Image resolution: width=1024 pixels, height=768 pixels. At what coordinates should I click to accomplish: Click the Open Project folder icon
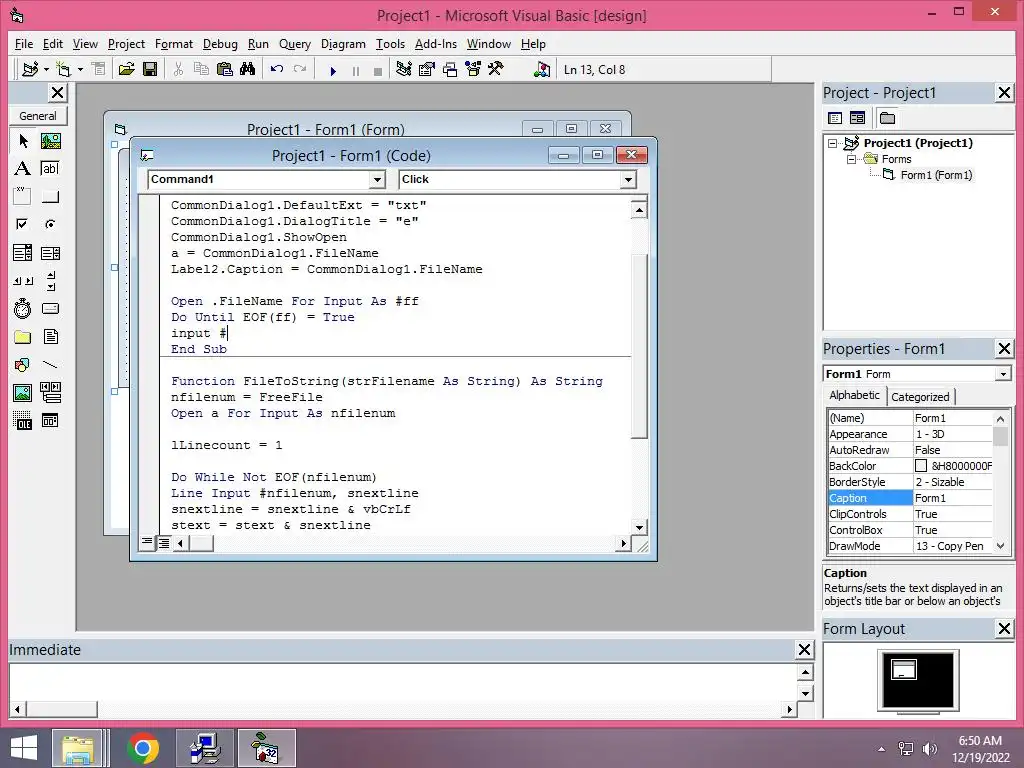(x=126, y=69)
